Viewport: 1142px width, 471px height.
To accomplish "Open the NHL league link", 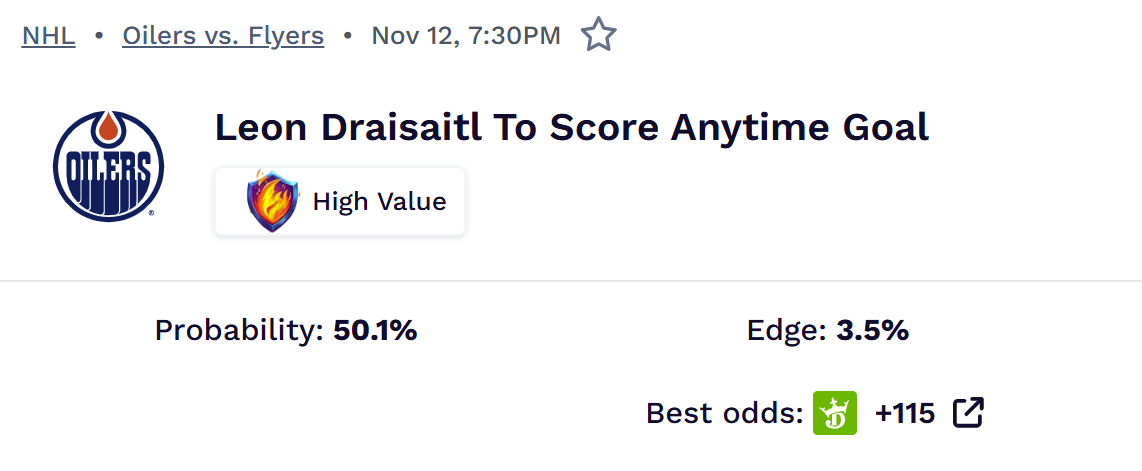I will (48, 36).
